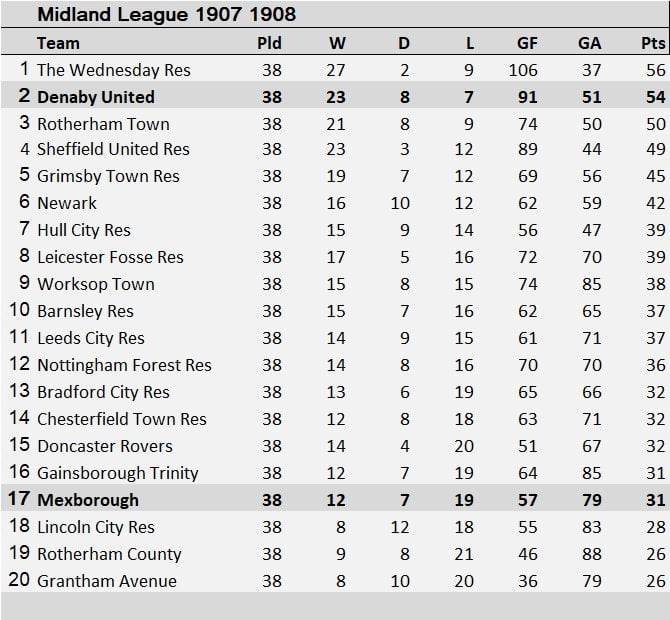Screen dimensions: 670x620
Task: Select the Grantham Avenue team cell
Action: [107, 581]
